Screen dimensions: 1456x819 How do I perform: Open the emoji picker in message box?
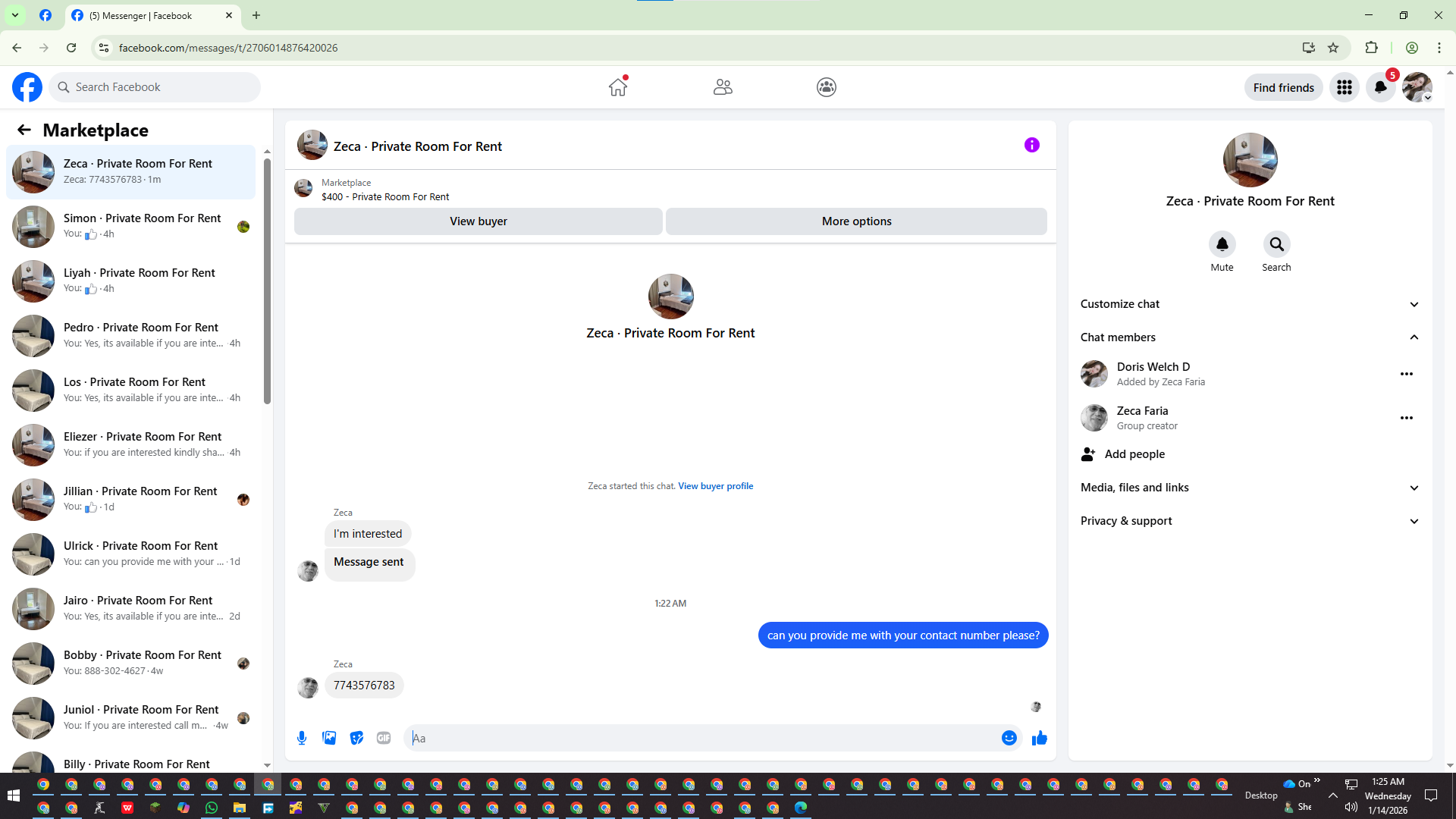coord(1009,738)
